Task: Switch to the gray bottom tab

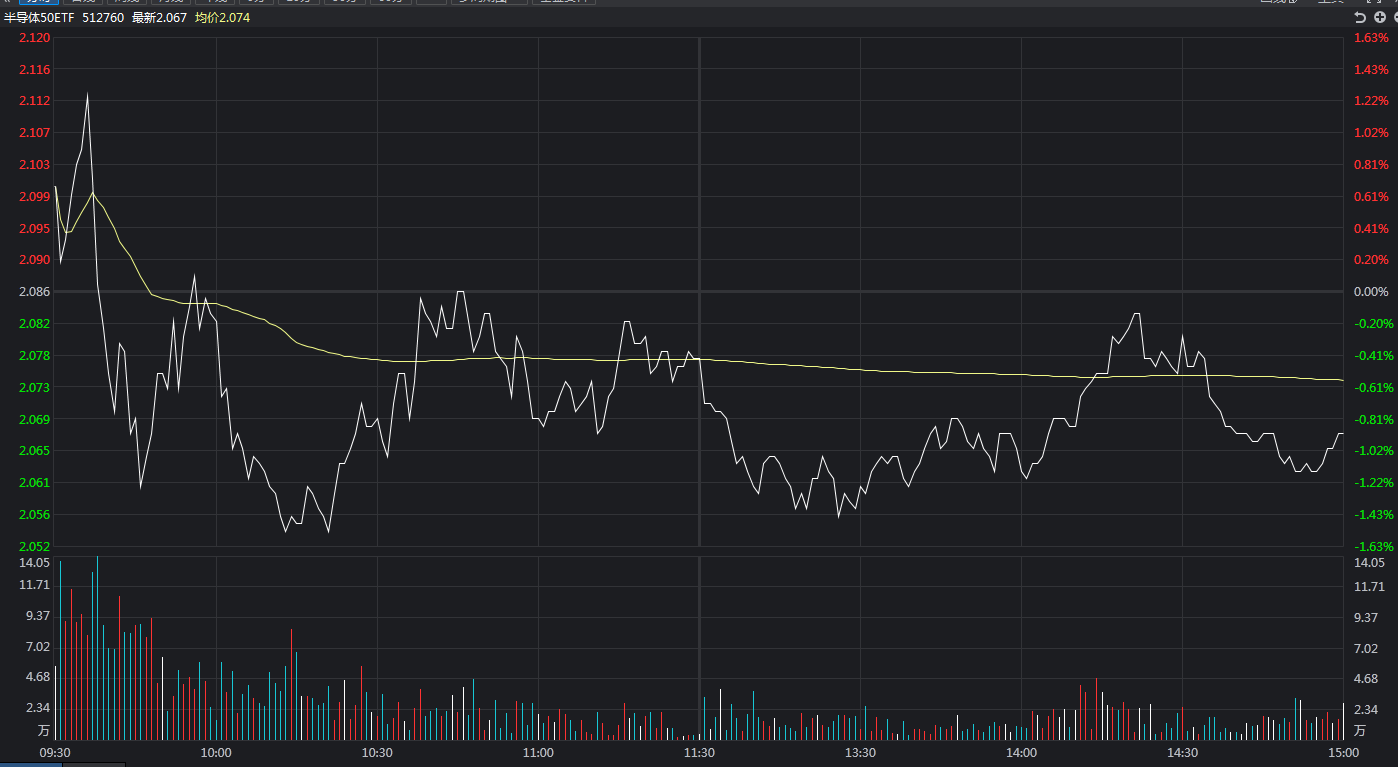Action: tap(94, 764)
